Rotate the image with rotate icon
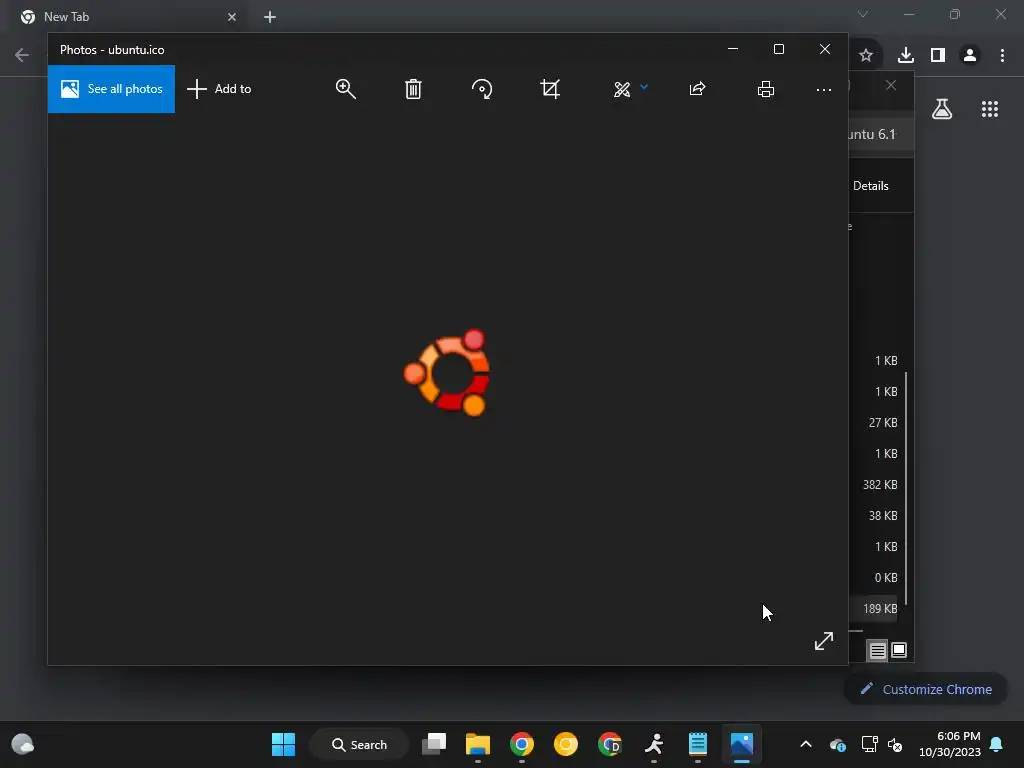Viewport: 1024px width, 768px height. (482, 89)
